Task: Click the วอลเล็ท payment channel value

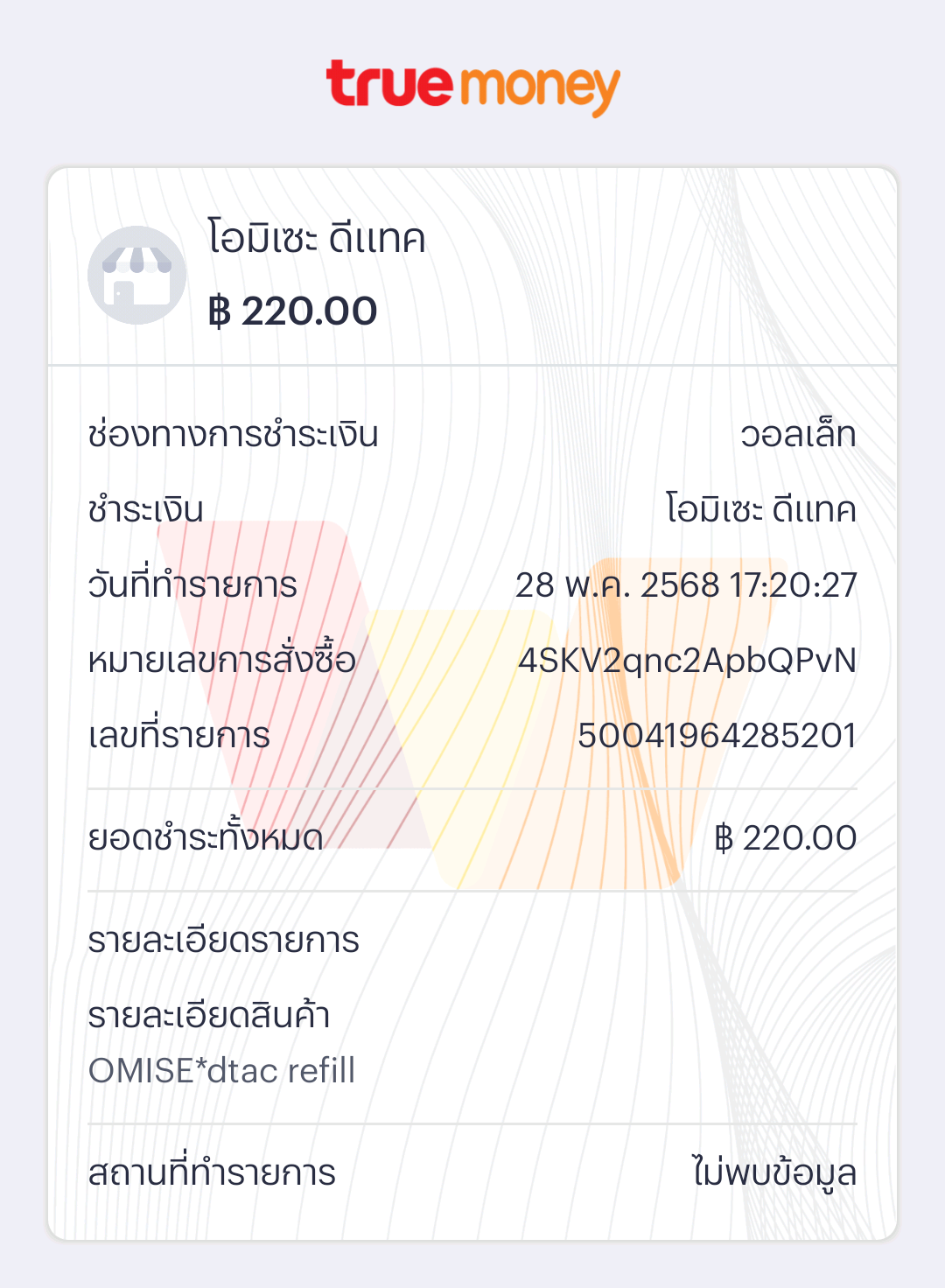Action: pyautogui.click(x=798, y=434)
